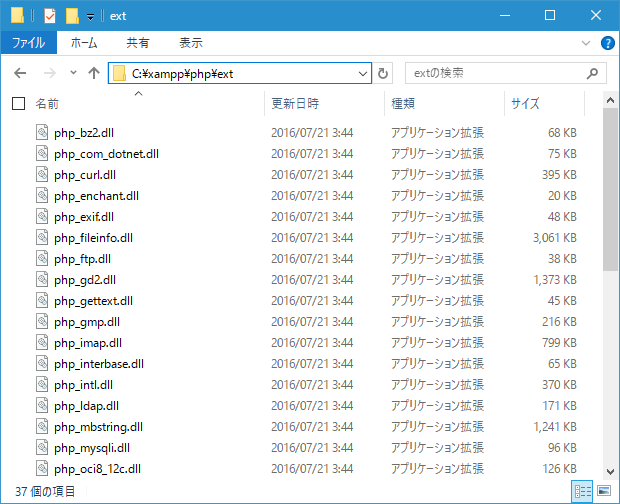Select the php_exif.dll file icon

tap(42, 216)
